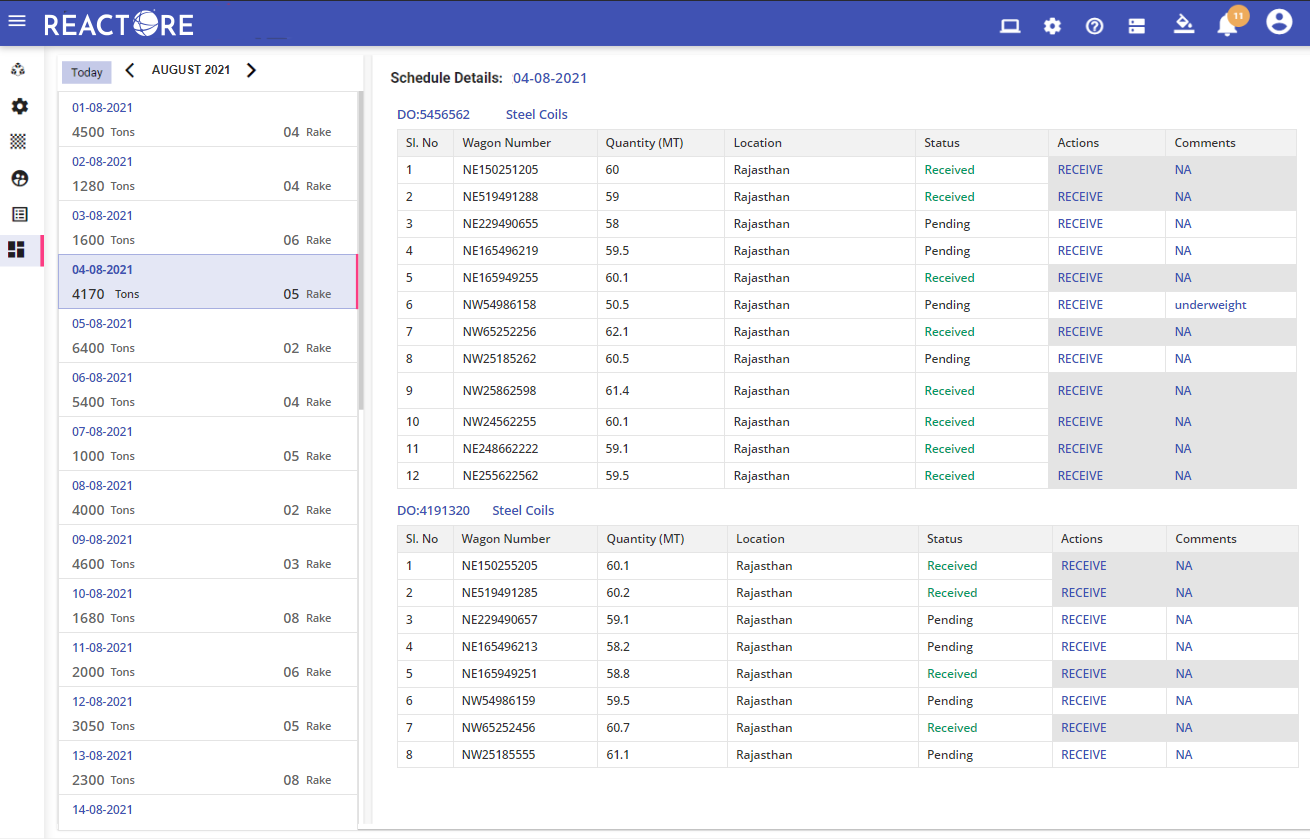The width and height of the screenshot is (1310, 839).
Task: Click RECEIVE for wagon NE229490657
Action: (1084, 620)
